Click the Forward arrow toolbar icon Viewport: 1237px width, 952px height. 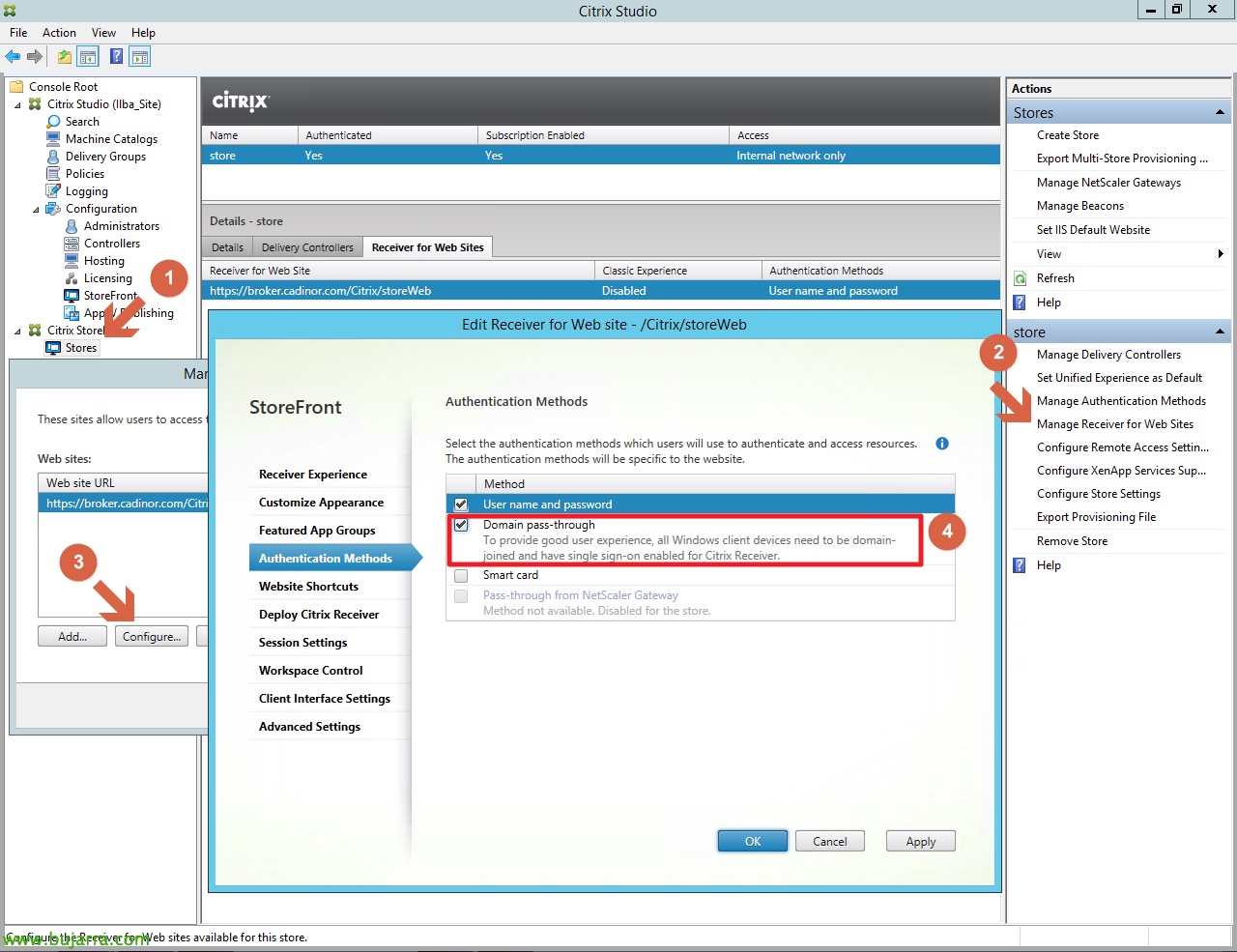pos(35,57)
